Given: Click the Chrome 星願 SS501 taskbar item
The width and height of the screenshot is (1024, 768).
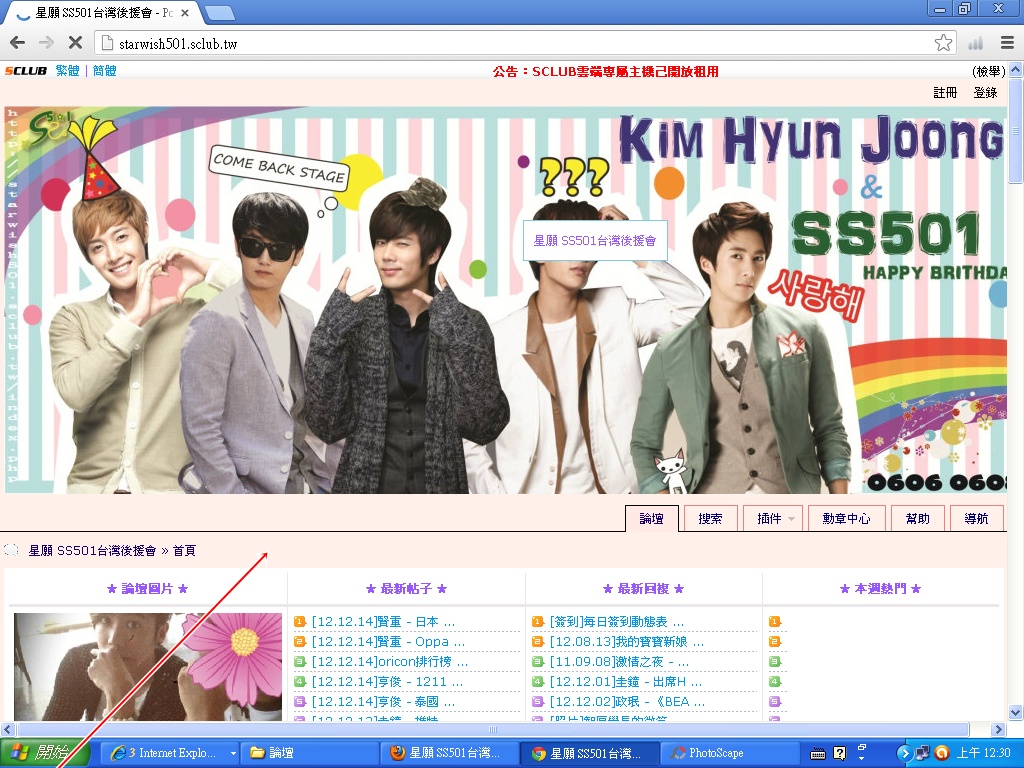Looking at the screenshot, I should 590,753.
